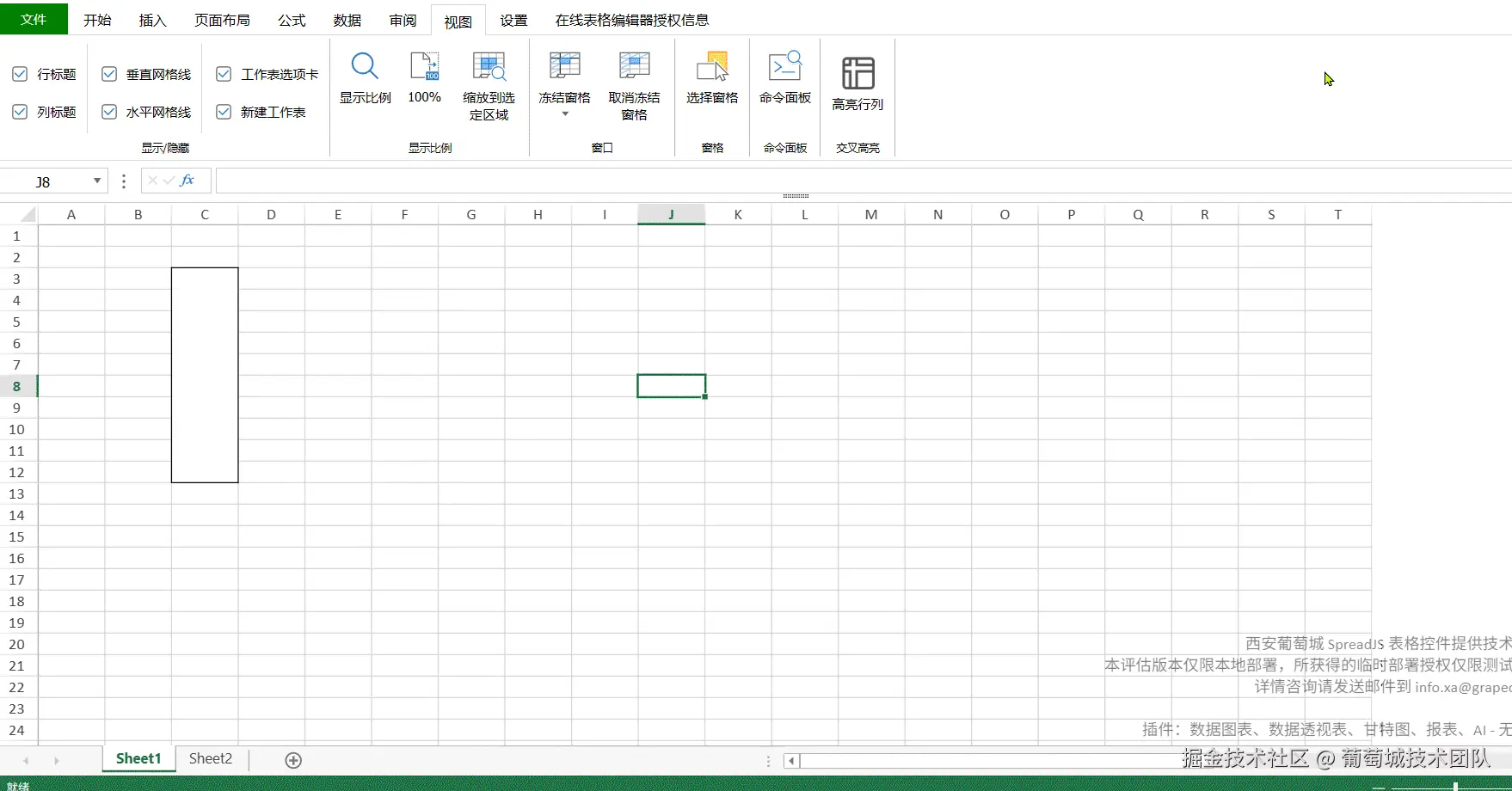Cancel entry with the formula bar X icon
The width and height of the screenshot is (1512, 791).
(152, 181)
